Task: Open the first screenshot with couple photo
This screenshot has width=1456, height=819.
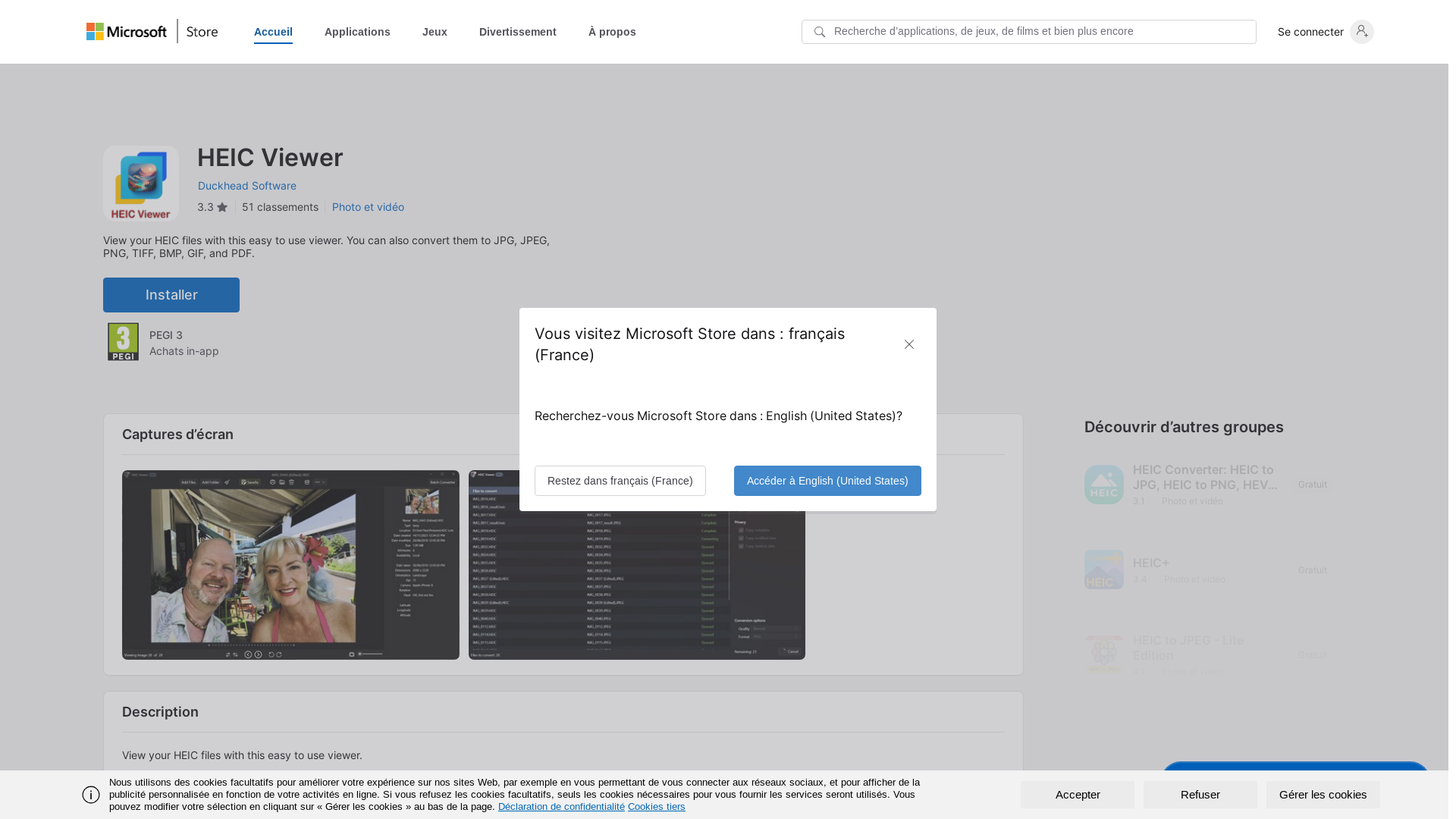Action: pyautogui.click(x=290, y=565)
